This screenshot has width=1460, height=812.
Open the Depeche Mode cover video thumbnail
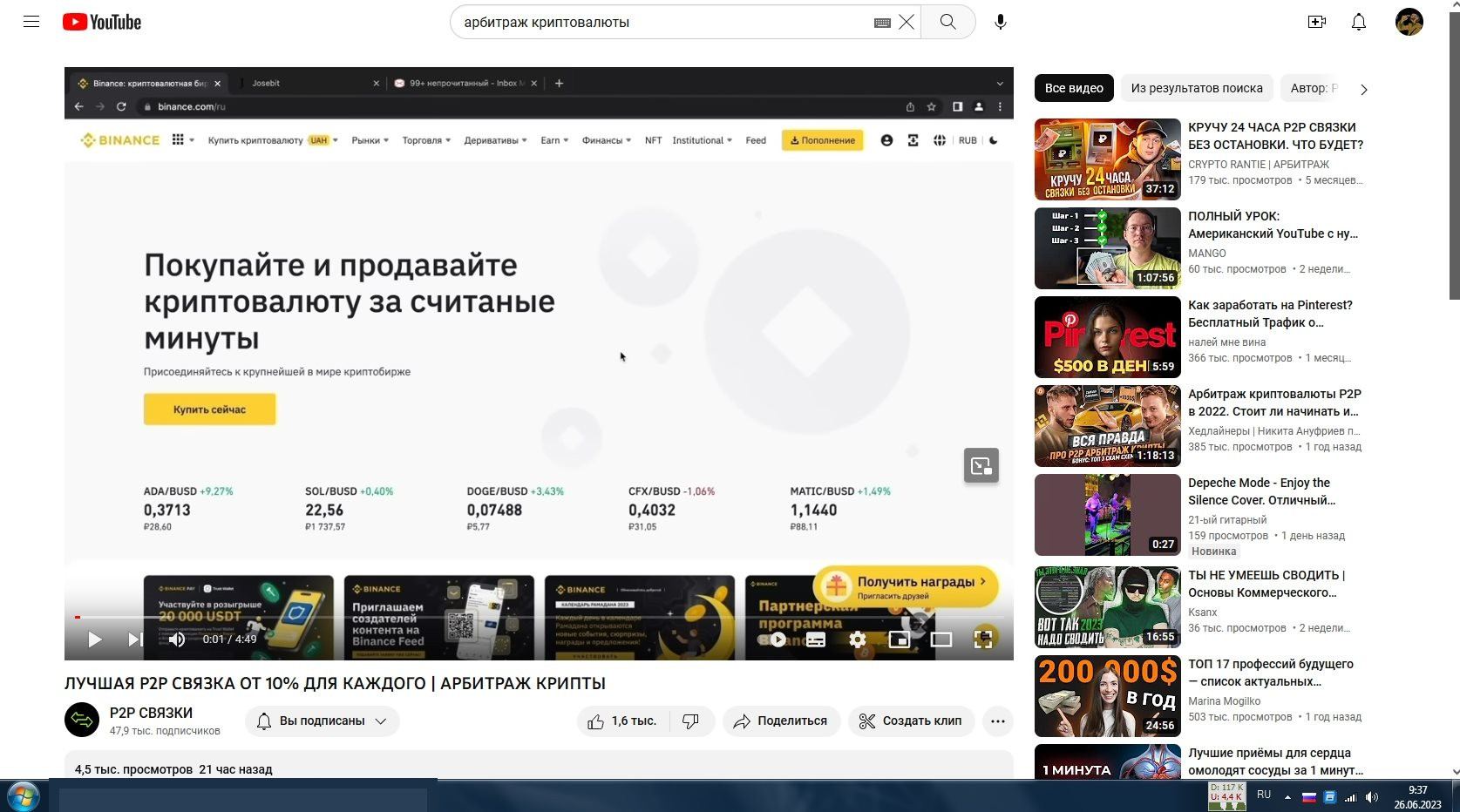[x=1108, y=515]
